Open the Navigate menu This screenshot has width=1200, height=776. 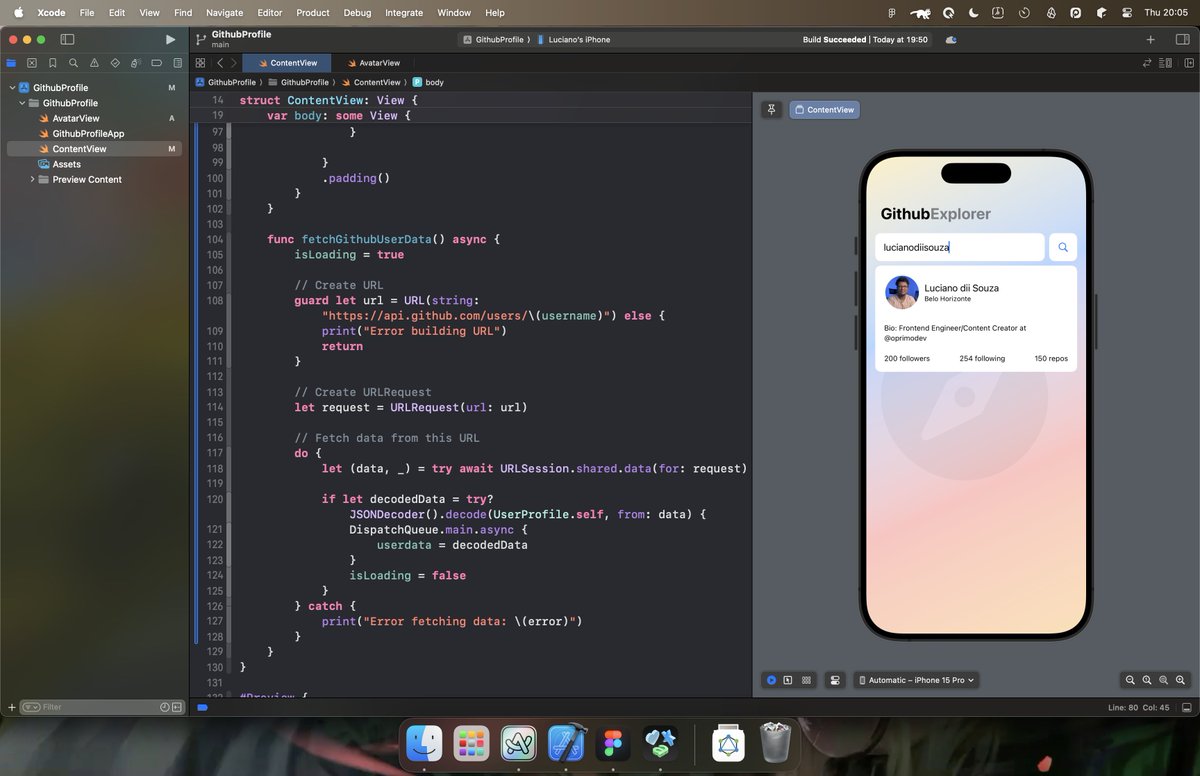224,13
